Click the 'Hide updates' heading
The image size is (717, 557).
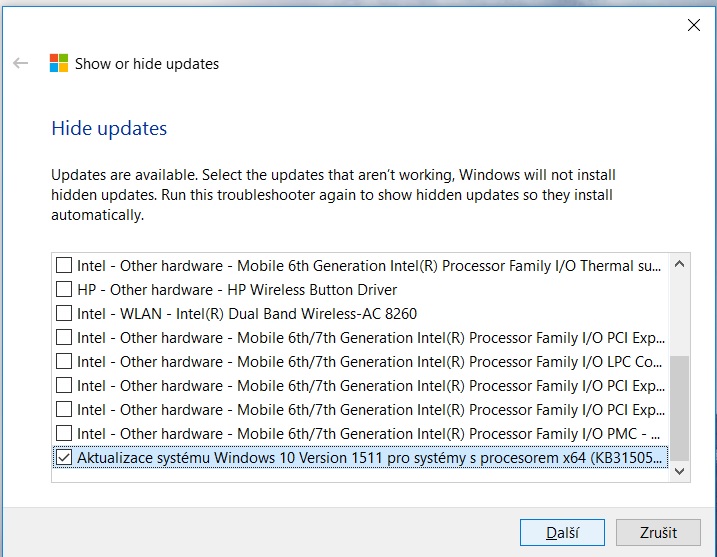(109, 129)
